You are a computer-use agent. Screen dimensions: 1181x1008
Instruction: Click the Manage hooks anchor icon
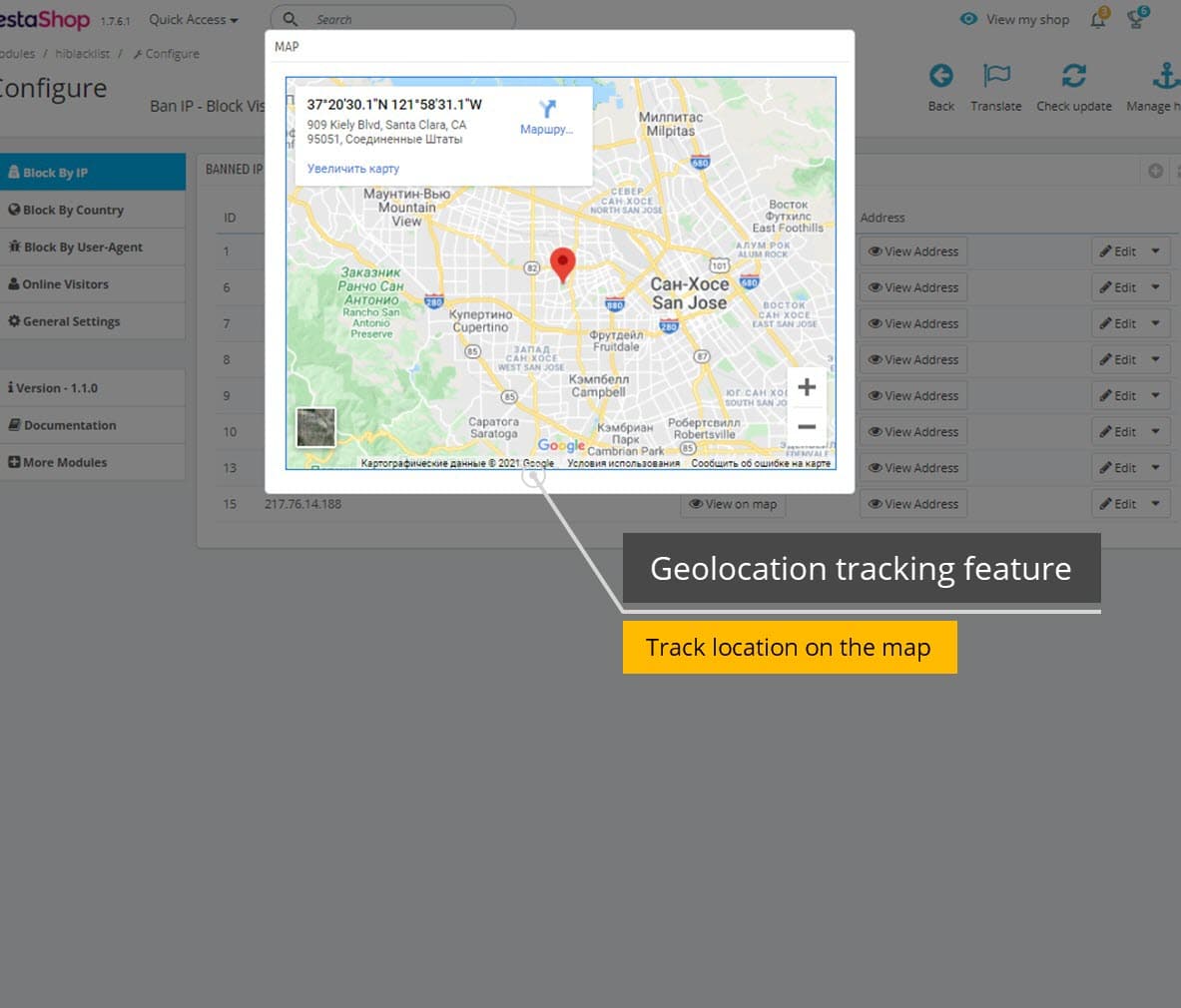(1166, 76)
